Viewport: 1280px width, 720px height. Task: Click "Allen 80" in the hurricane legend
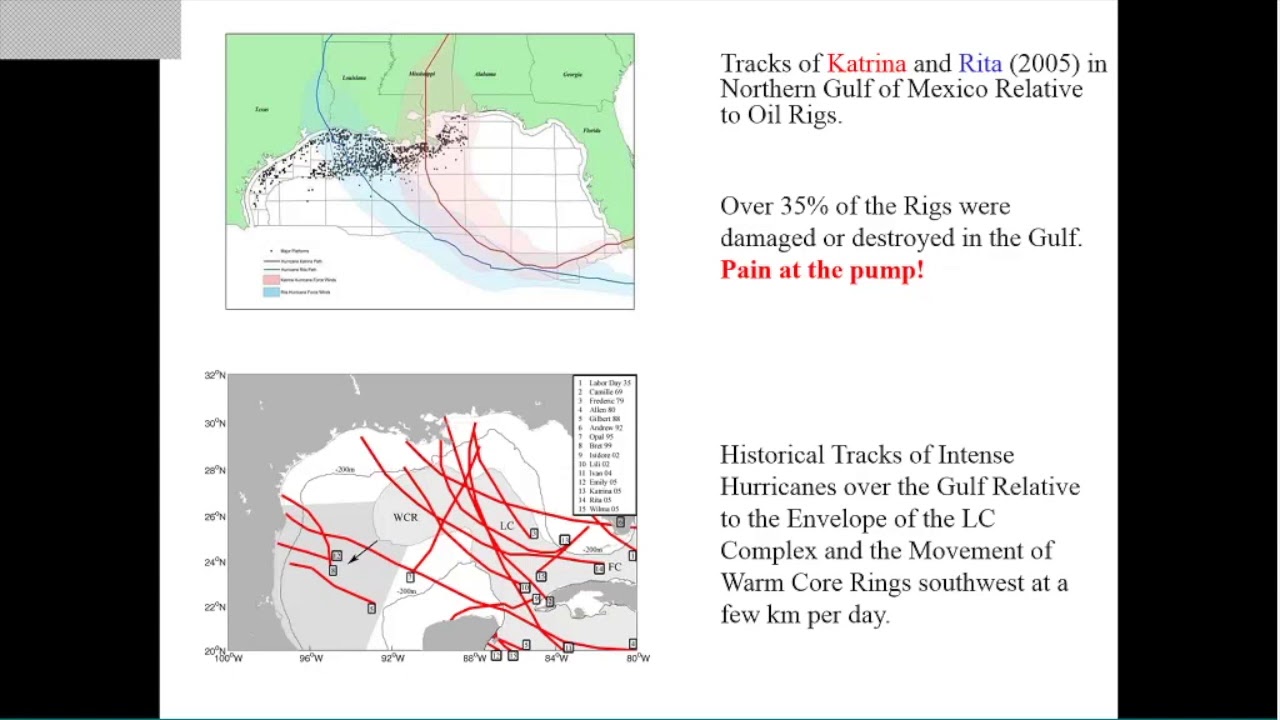coord(602,410)
